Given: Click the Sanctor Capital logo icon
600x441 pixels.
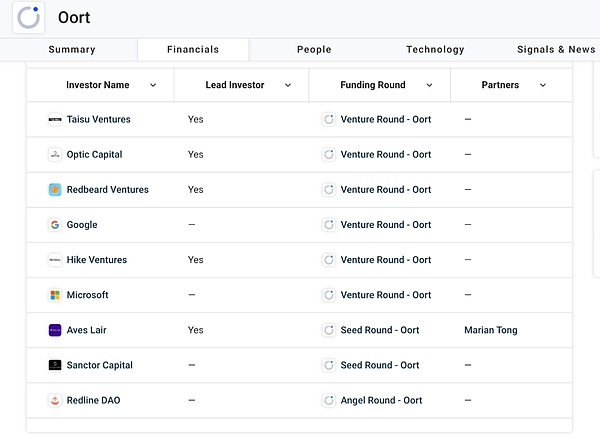Looking at the screenshot, I should [55, 365].
